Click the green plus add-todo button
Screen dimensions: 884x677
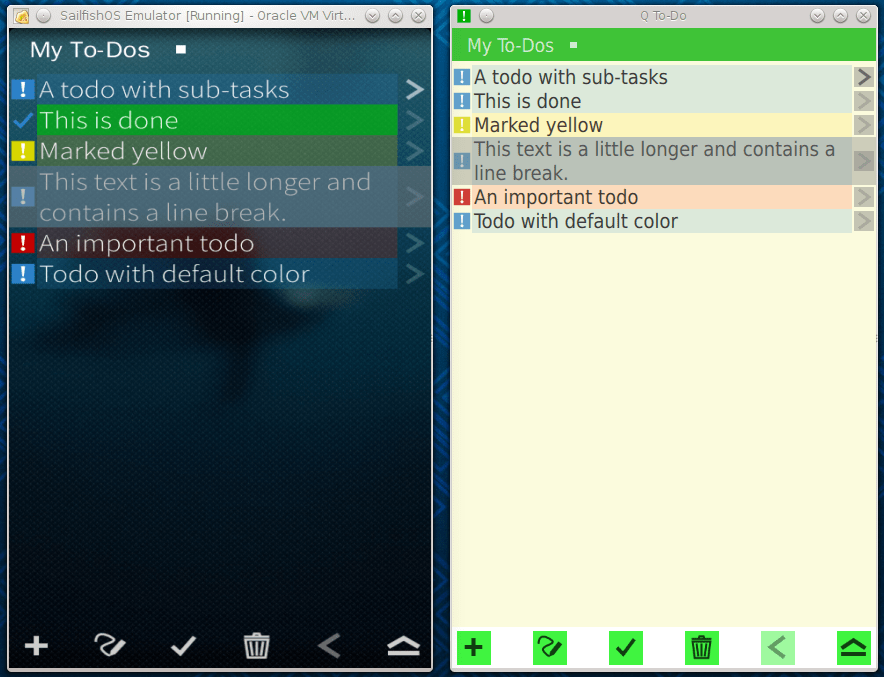pyautogui.click(x=473, y=648)
